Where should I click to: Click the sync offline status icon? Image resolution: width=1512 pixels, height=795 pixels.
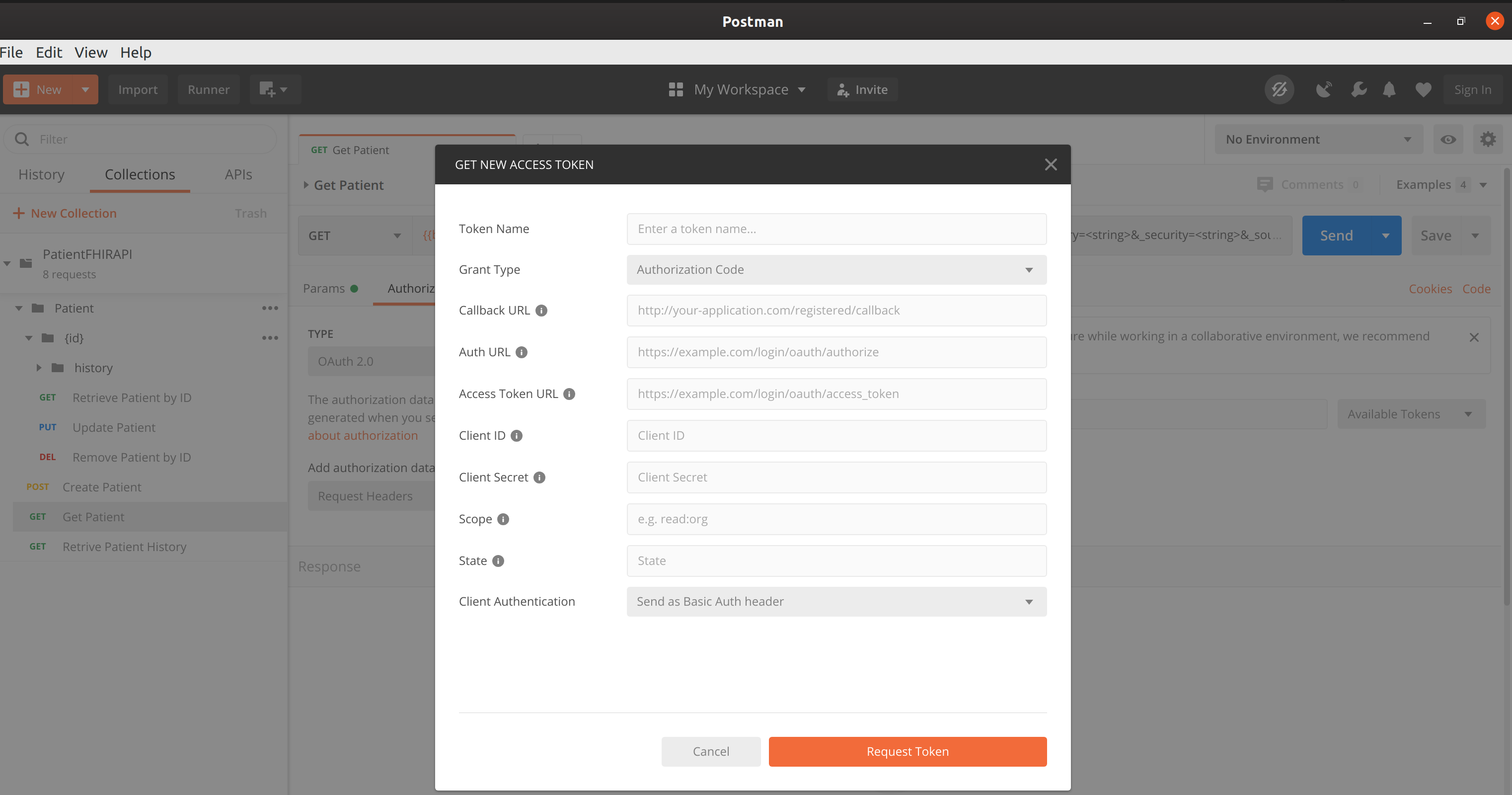(x=1279, y=89)
